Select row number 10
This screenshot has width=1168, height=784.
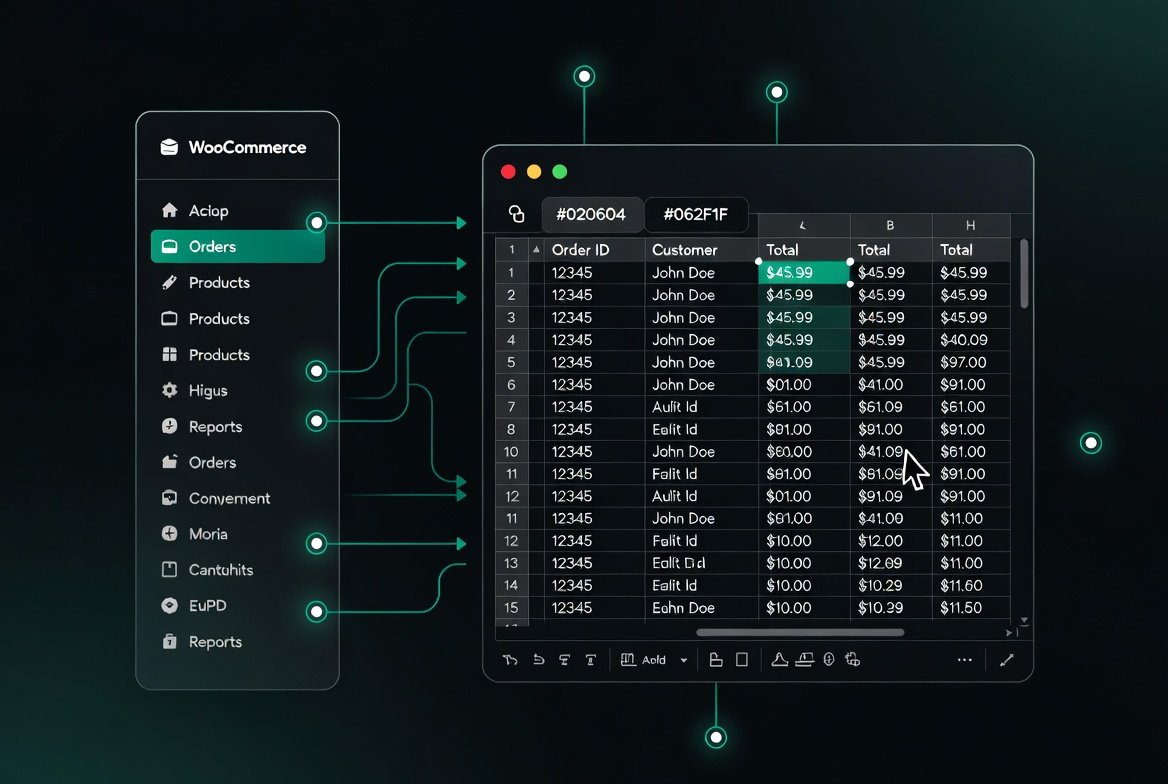point(512,452)
